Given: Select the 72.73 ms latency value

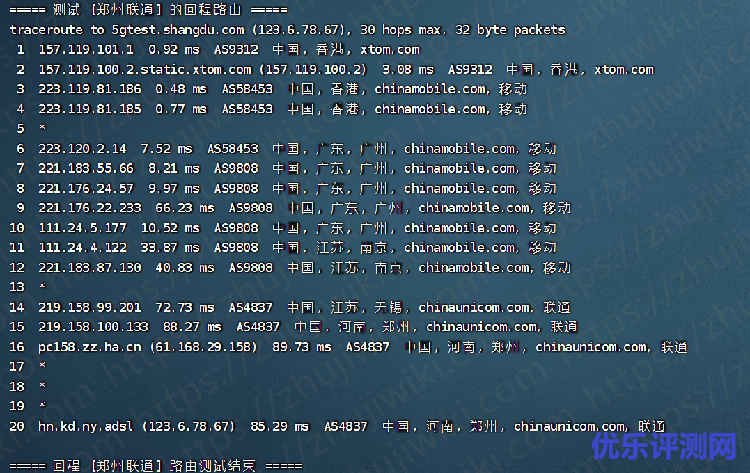Looking at the screenshot, I should tap(185, 308).
